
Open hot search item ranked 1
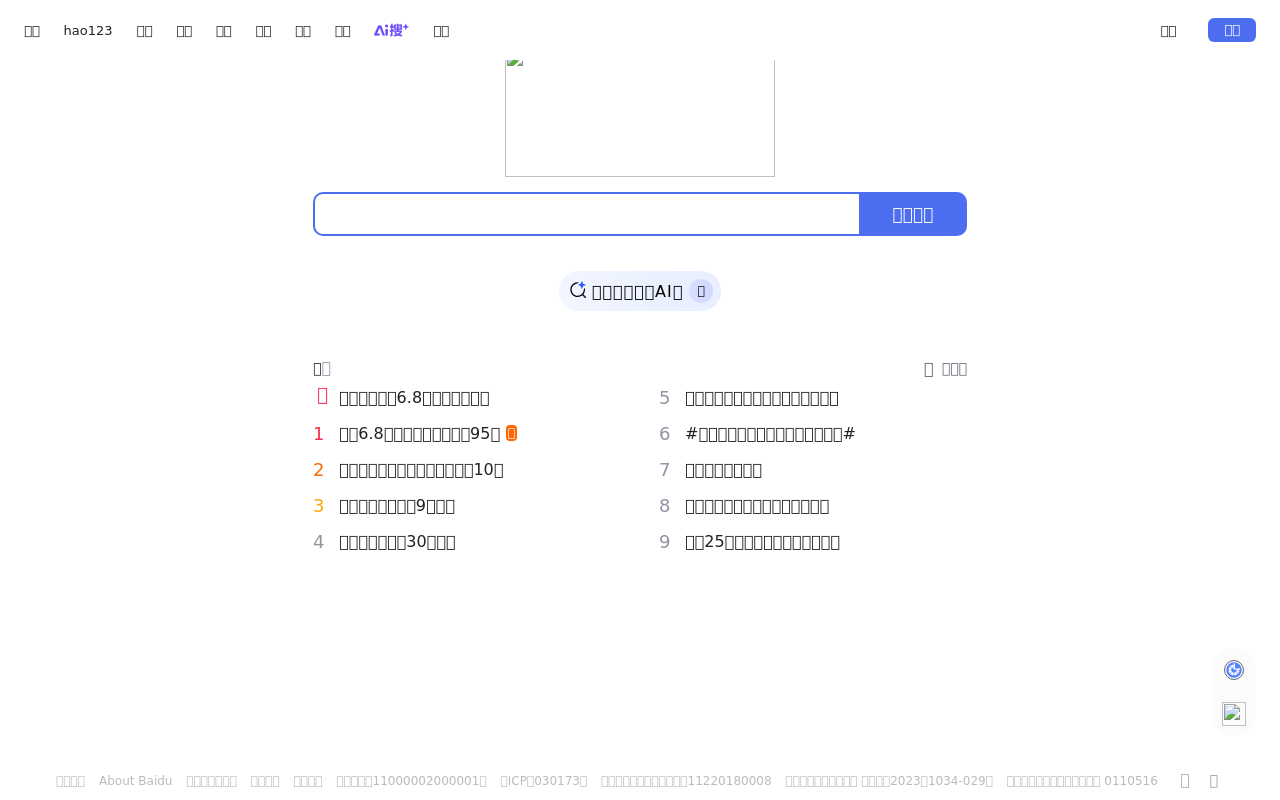point(419,434)
